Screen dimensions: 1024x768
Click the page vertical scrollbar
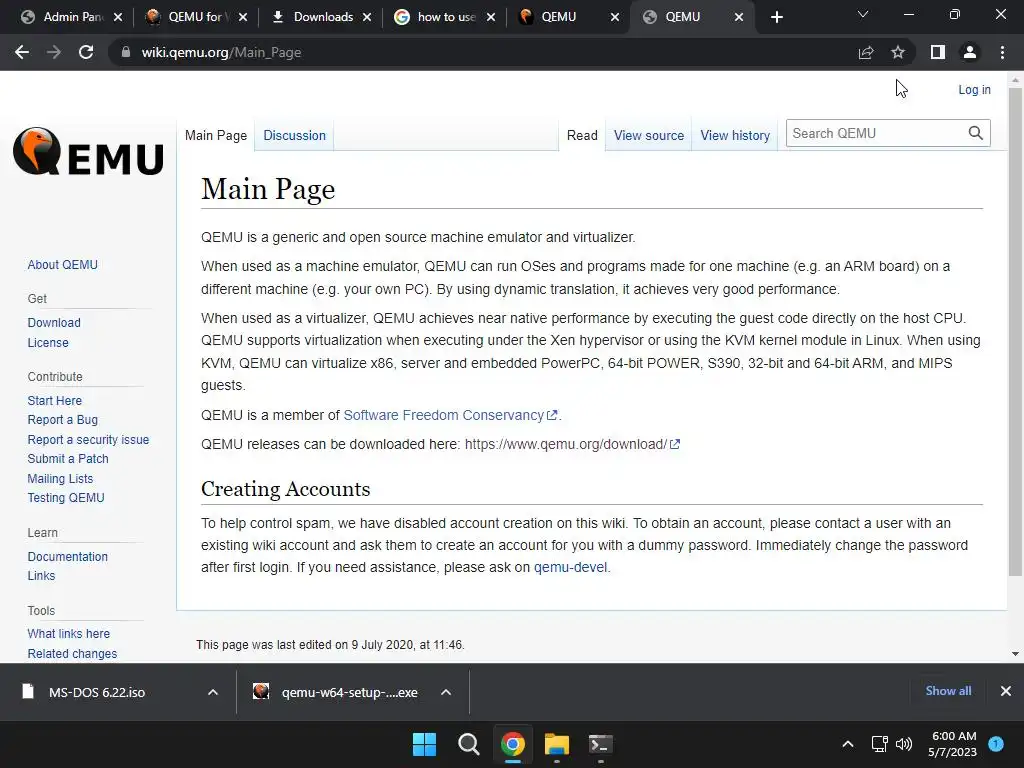click(x=1015, y=332)
